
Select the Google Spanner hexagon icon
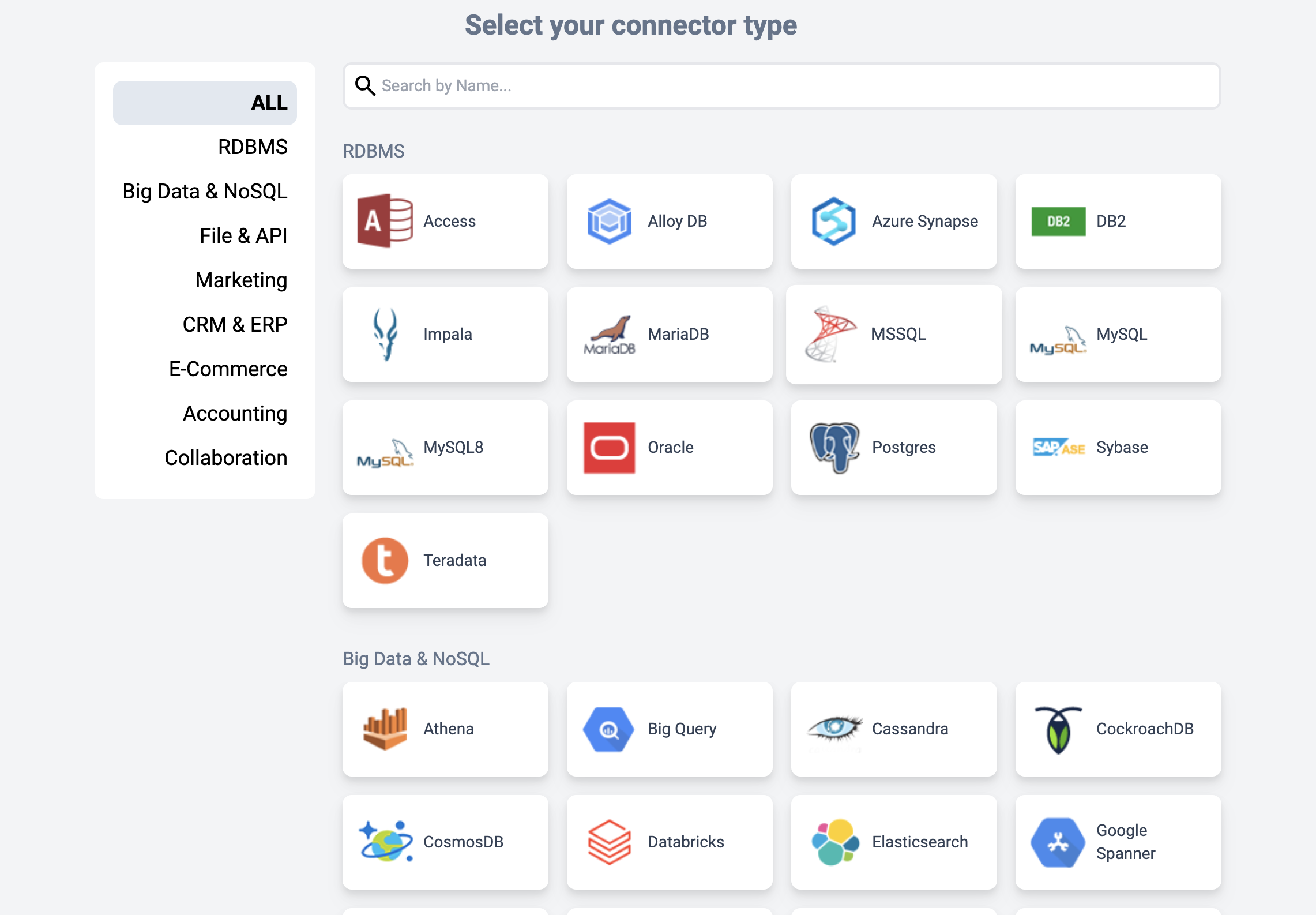pyautogui.click(x=1058, y=842)
